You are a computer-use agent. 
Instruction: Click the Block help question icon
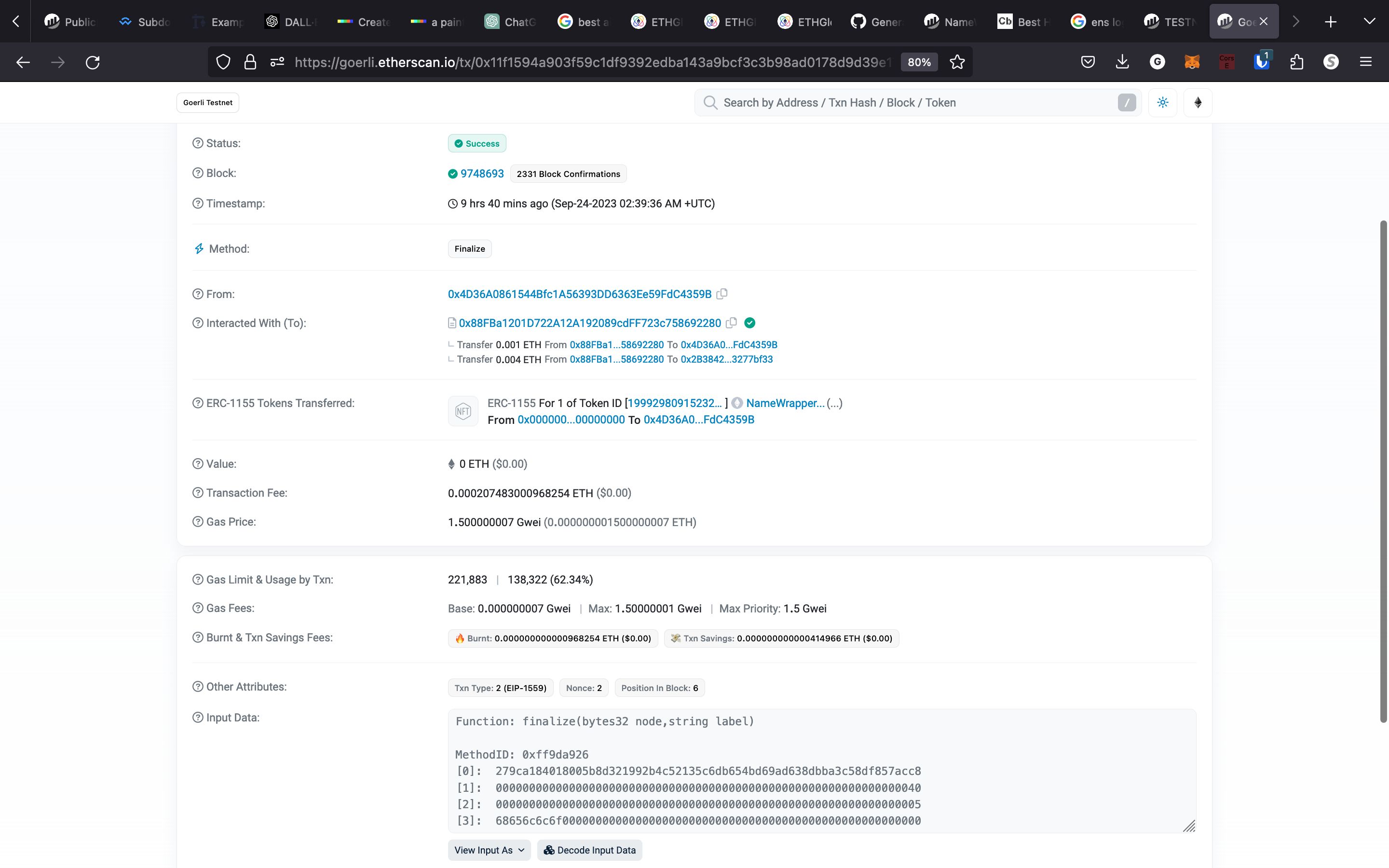197,174
